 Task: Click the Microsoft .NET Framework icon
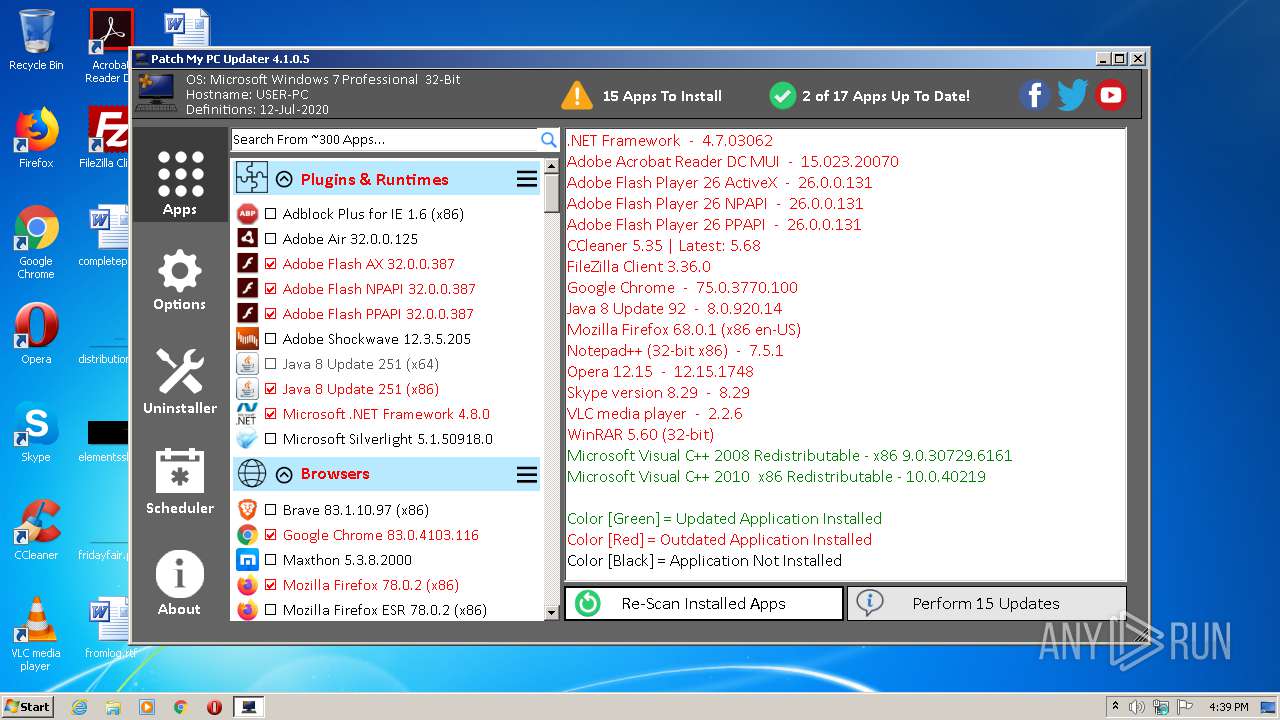coord(247,414)
